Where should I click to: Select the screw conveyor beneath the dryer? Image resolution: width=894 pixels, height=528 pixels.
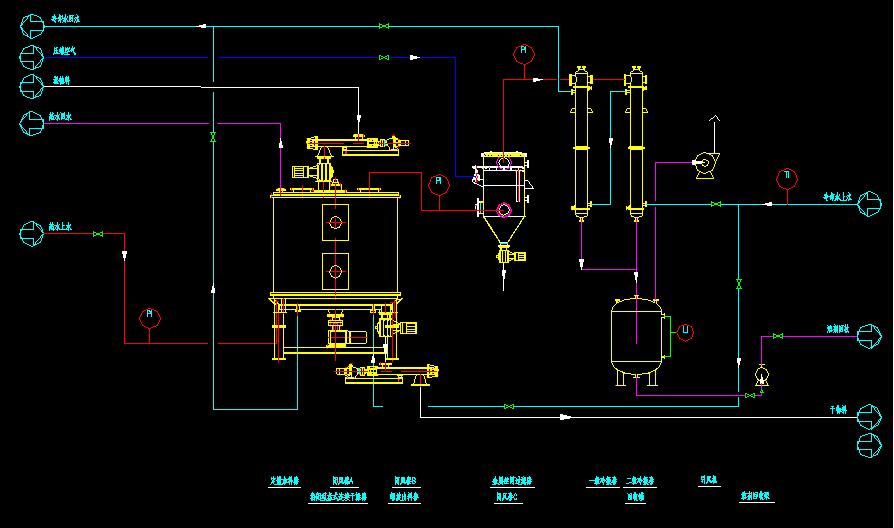pos(386,374)
